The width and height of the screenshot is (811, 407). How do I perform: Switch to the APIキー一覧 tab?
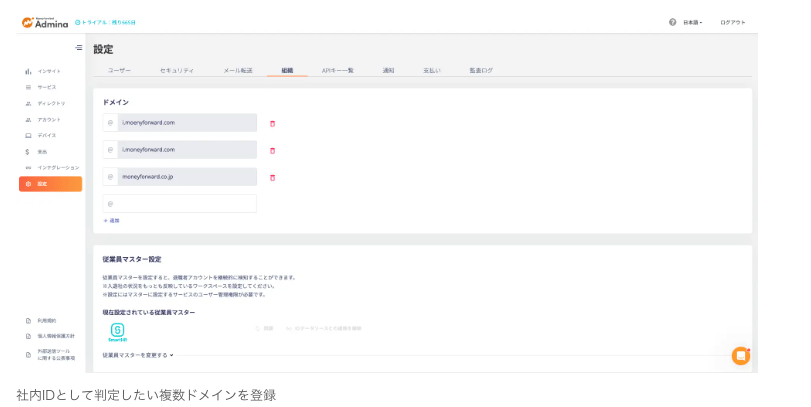point(338,70)
